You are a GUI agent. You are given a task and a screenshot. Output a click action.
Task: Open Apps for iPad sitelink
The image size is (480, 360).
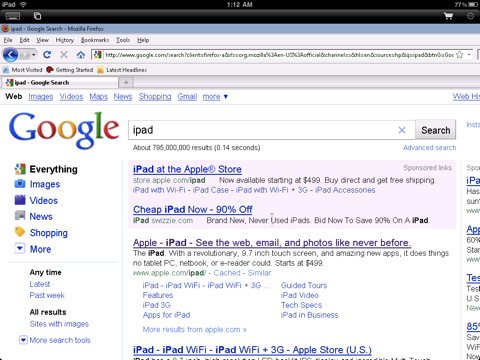(166, 315)
